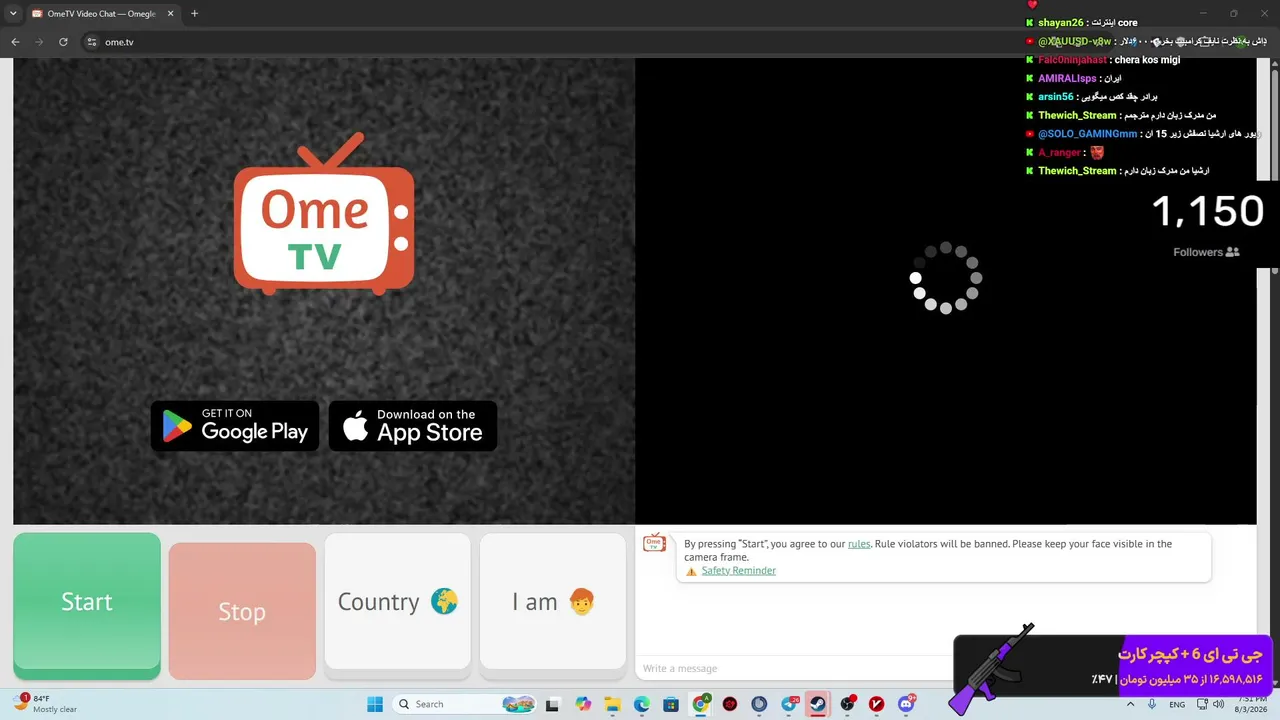
Task: Click chat username A_ranger
Action: tap(1059, 153)
